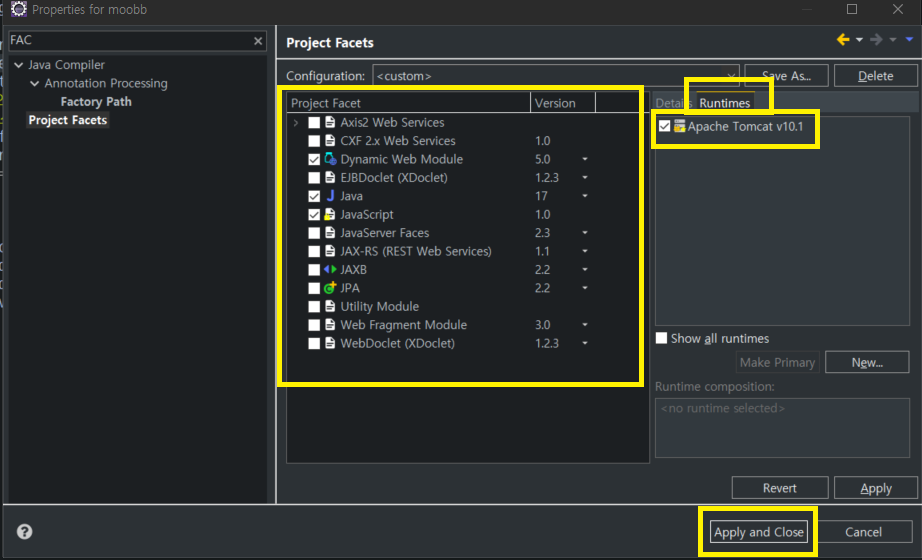This screenshot has height=560, width=922.
Task: Click the yellow back navigation arrow
Action: (843, 39)
